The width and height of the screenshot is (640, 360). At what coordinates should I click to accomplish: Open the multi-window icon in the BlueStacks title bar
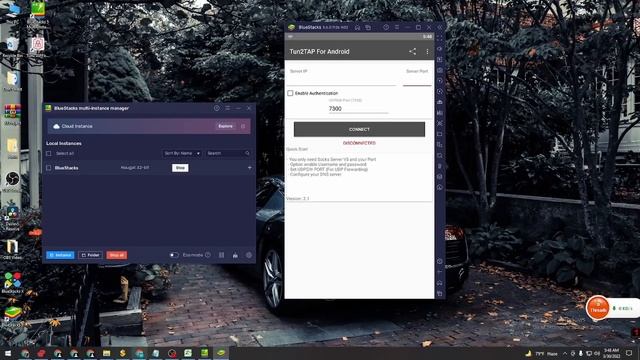368,27
